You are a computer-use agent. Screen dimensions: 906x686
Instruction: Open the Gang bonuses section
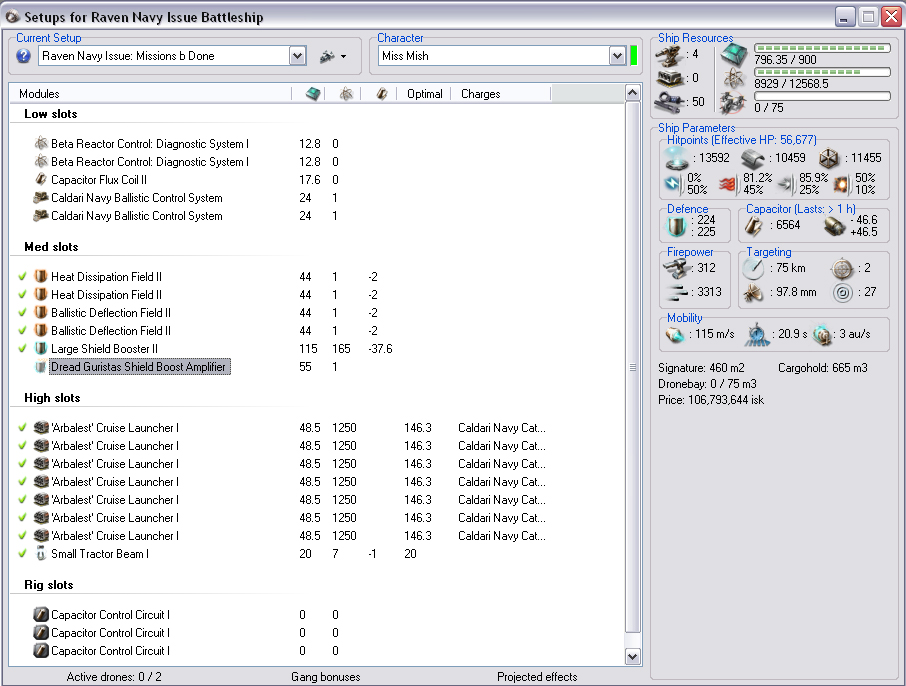click(x=325, y=677)
